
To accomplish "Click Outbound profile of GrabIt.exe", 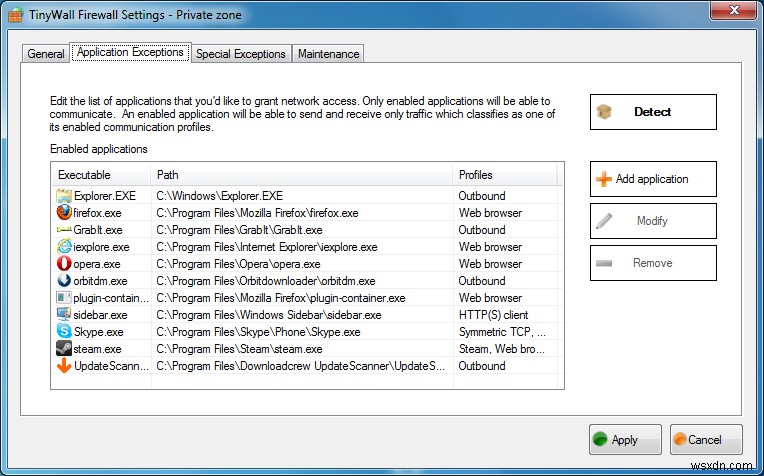I will coord(482,230).
